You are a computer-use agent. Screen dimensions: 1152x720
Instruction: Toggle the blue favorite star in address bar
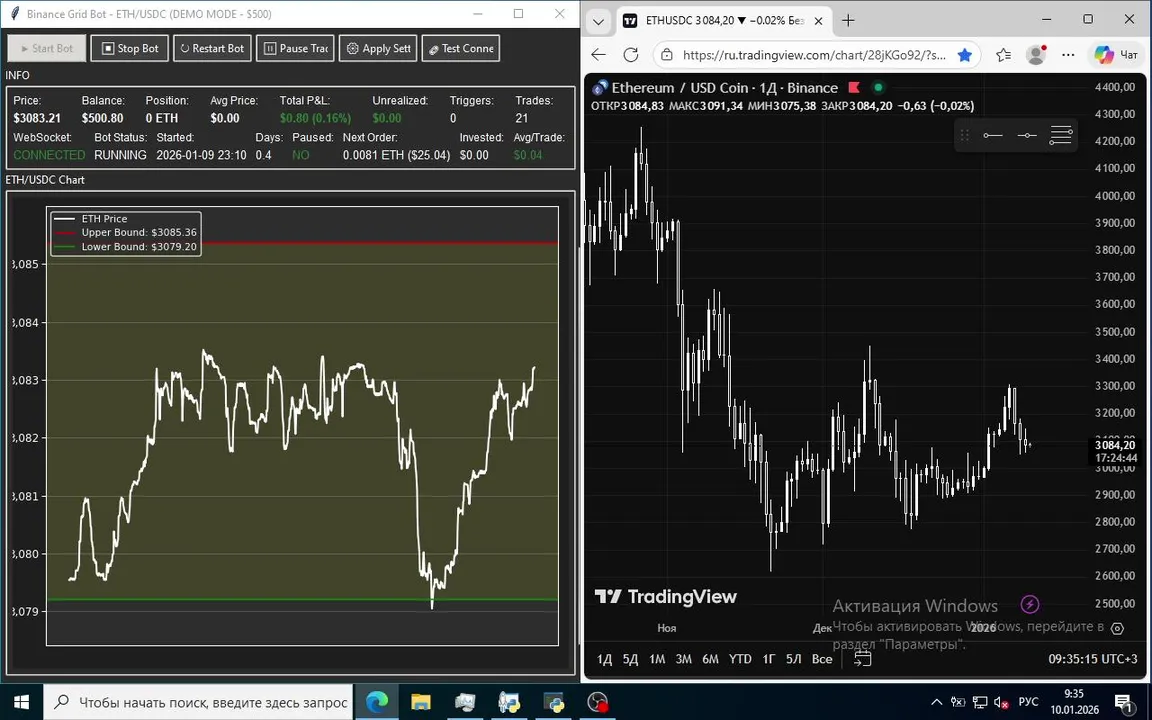click(x=965, y=55)
